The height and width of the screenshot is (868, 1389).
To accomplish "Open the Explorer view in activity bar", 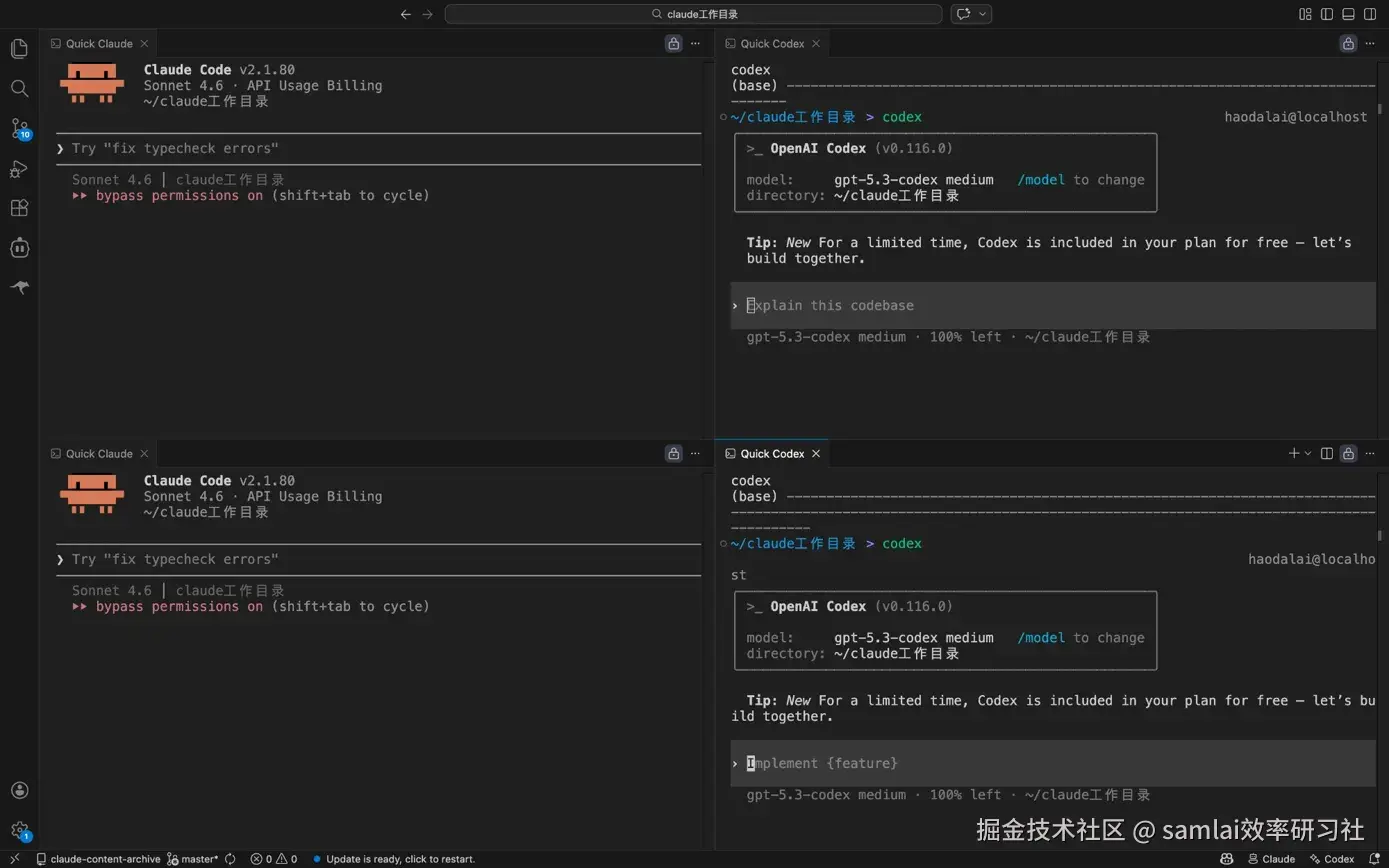I will coord(19,48).
